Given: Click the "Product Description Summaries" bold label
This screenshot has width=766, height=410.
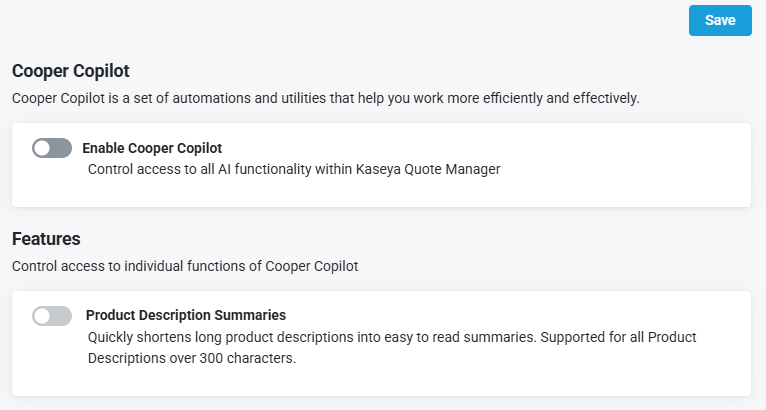Looking at the screenshot, I should point(186,315).
